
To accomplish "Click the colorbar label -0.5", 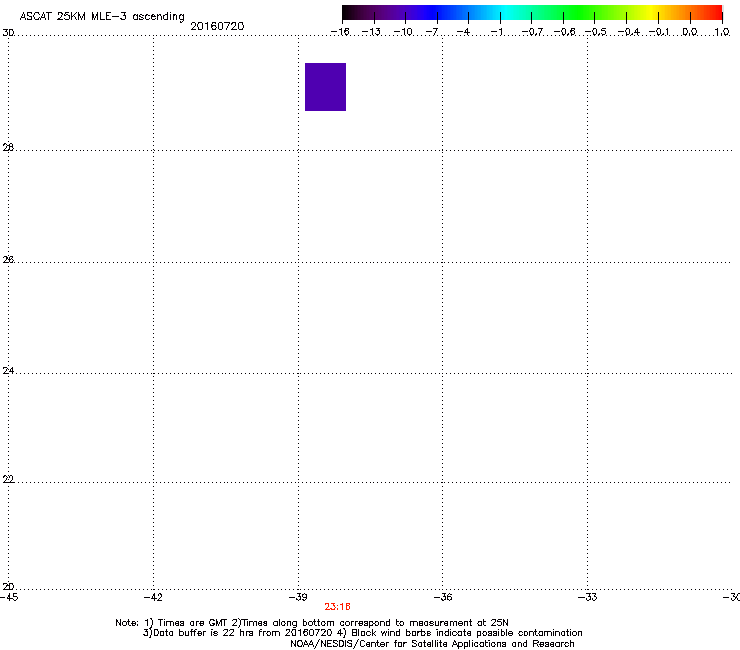I will pos(596,32).
